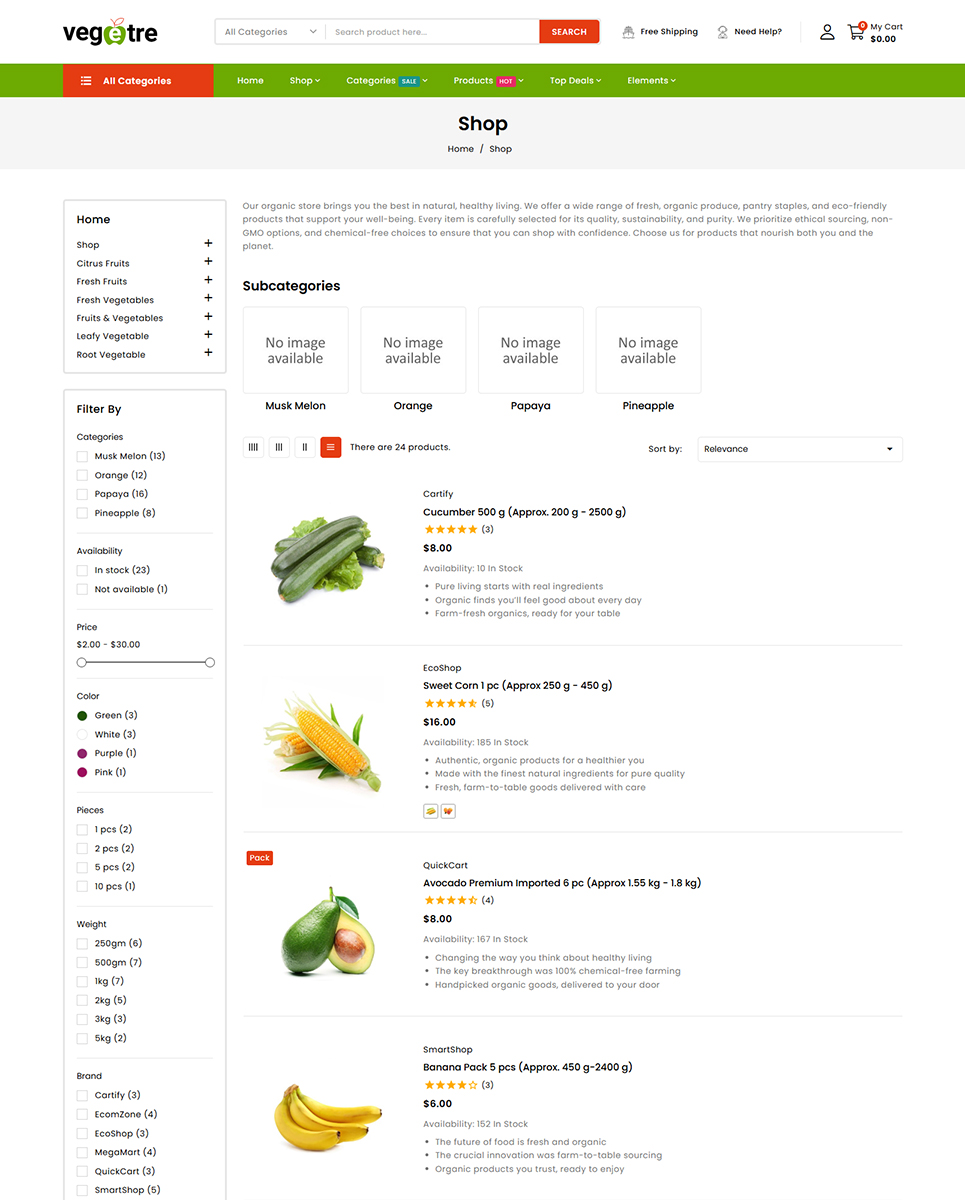Open the user account icon

click(827, 32)
